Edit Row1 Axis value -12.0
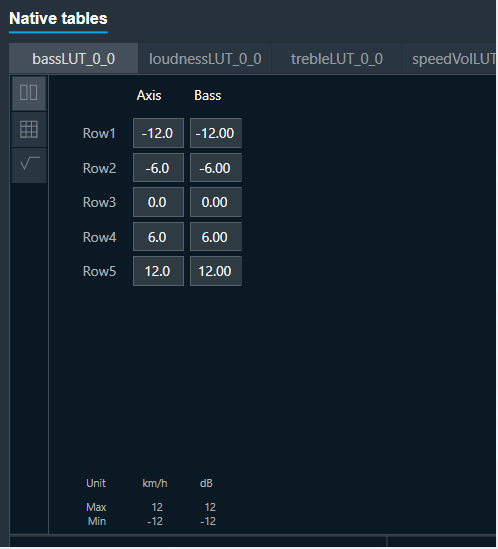498x549 pixels. [x=158, y=133]
